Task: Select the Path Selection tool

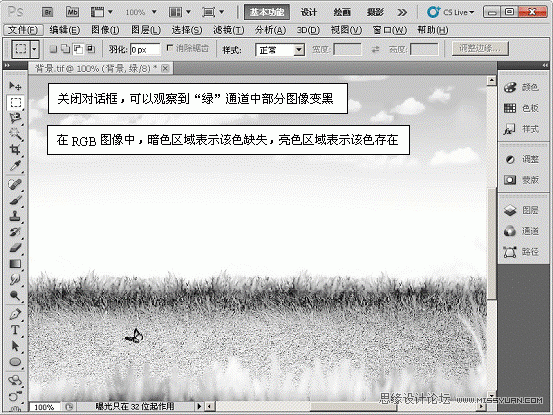Action: point(15,346)
